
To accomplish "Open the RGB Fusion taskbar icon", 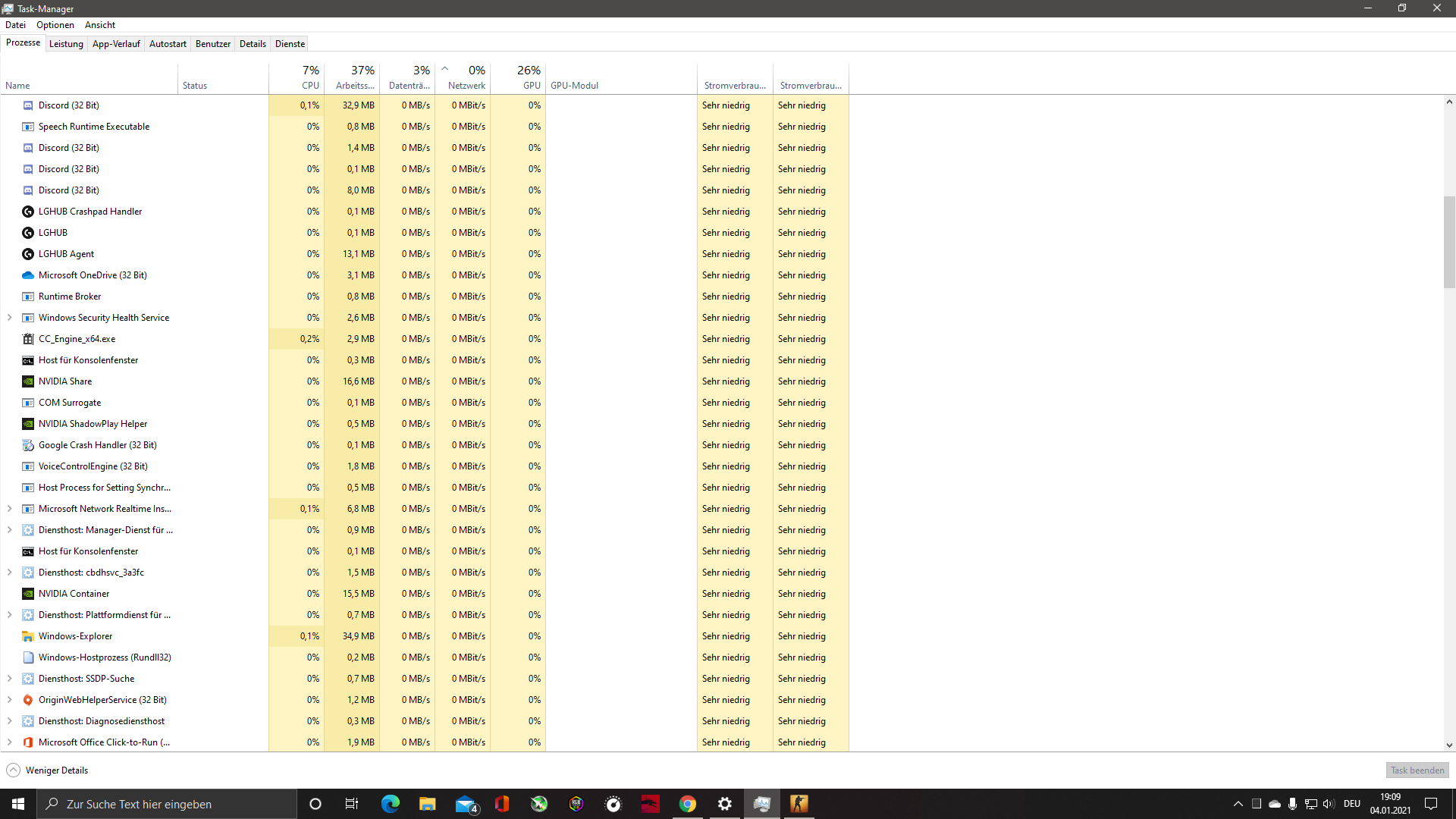I will pos(576,804).
